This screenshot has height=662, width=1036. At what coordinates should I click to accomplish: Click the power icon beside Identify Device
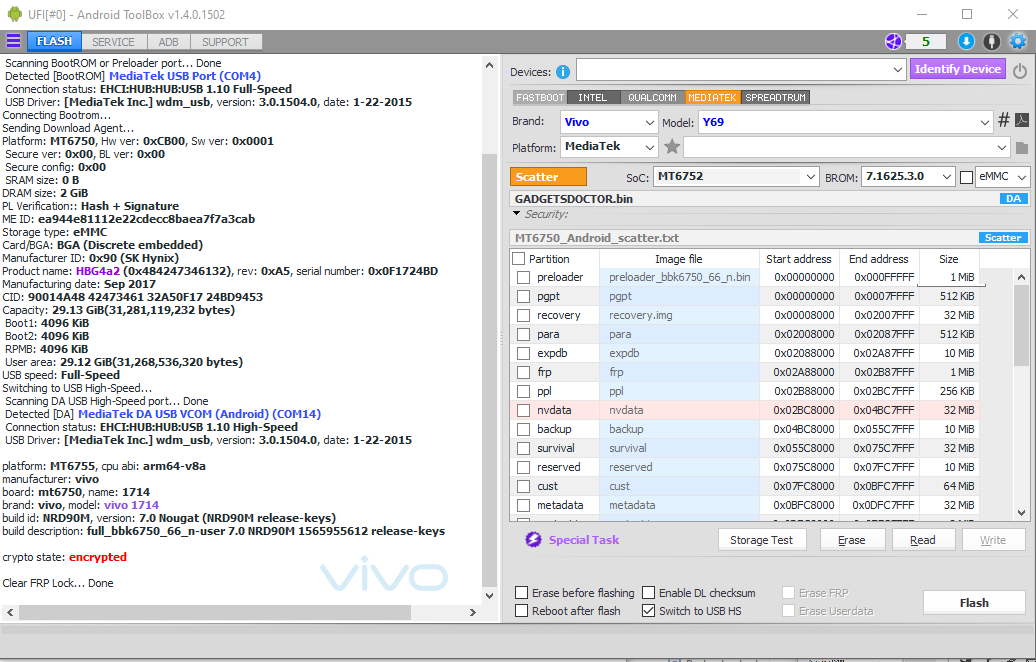pyautogui.click(x=1020, y=71)
